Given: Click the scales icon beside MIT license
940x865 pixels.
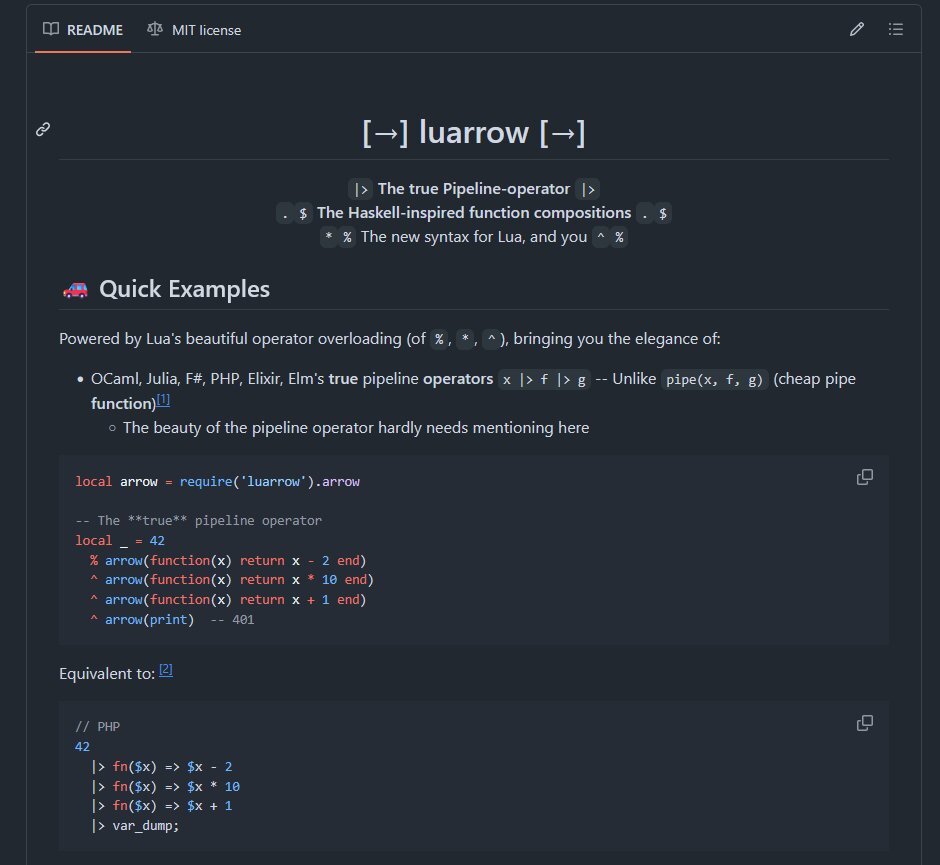Looking at the screenshot, I should click(x=155, y=29).
